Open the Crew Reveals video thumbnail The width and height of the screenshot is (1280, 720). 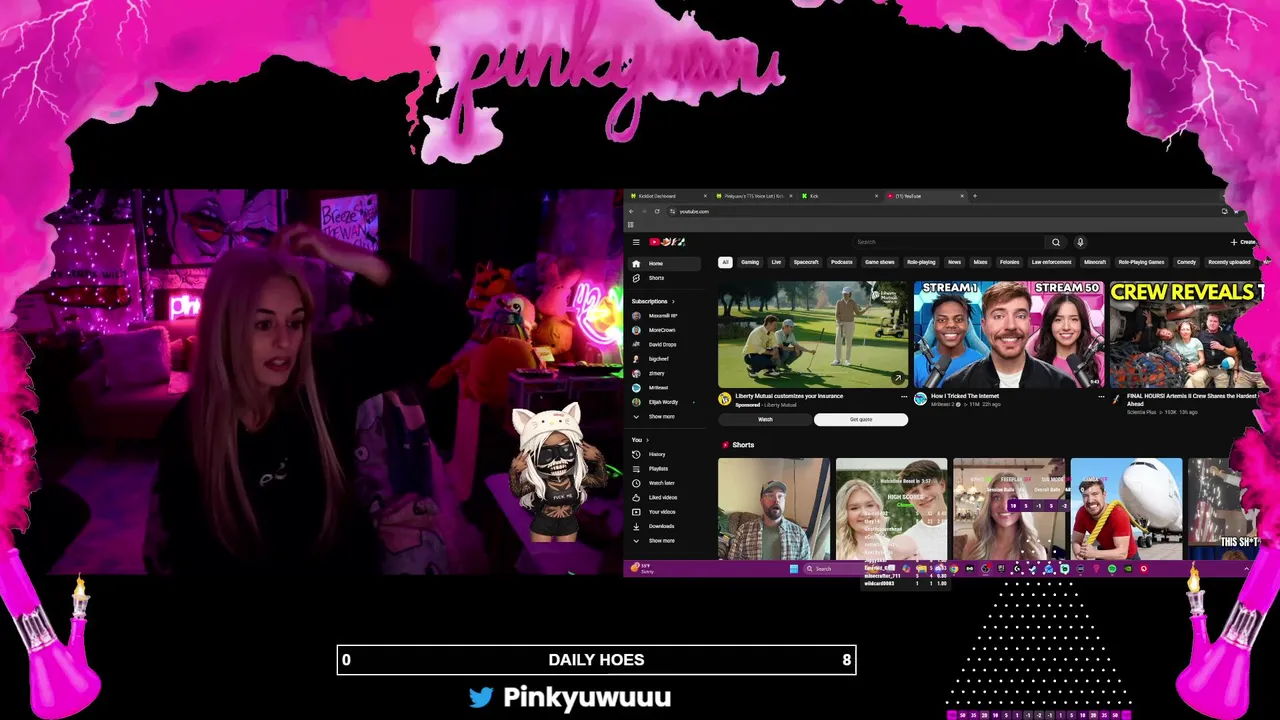click(x=1189, y=334)
